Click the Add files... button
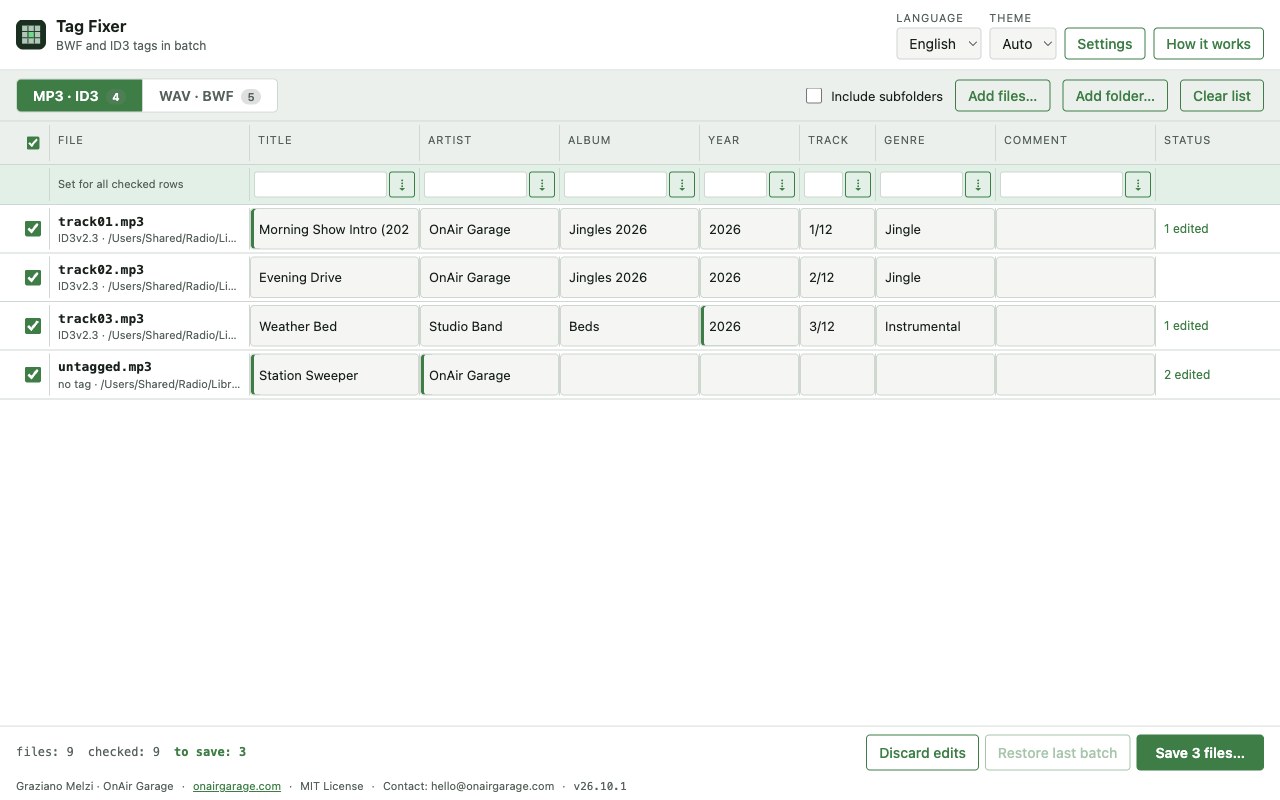The height and width of the screenshot is (800, 1280). pyautogui.click(x=1002, y=96)
